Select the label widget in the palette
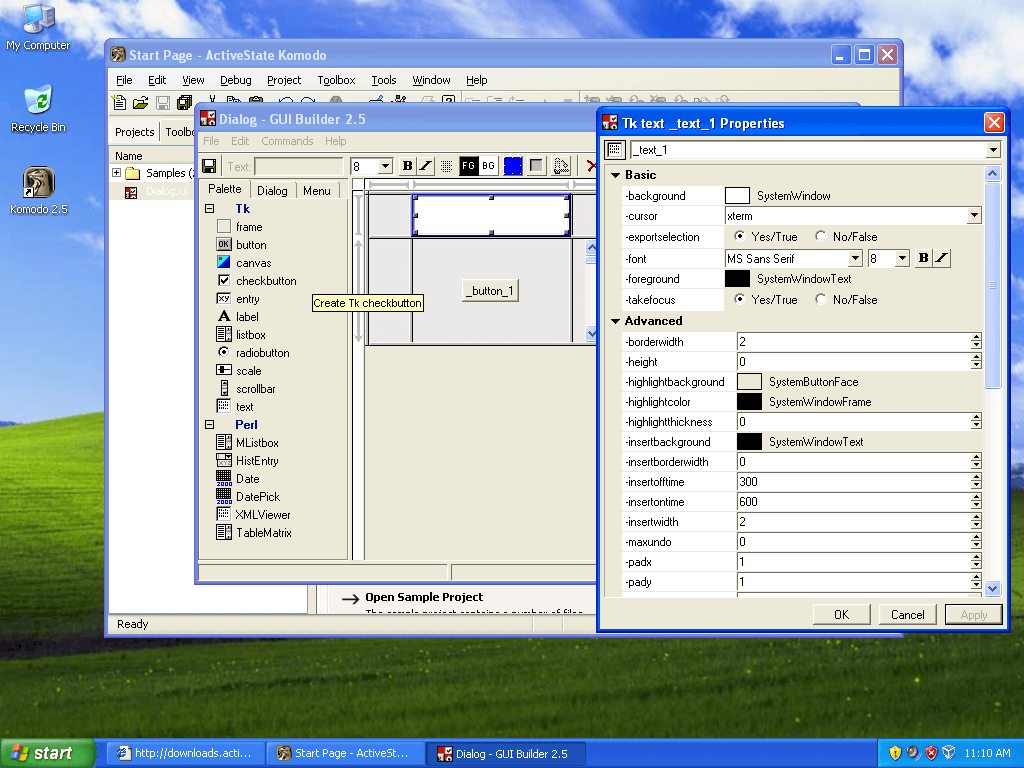This screenshot has height=768, width=1024. (x=237, y=317)
